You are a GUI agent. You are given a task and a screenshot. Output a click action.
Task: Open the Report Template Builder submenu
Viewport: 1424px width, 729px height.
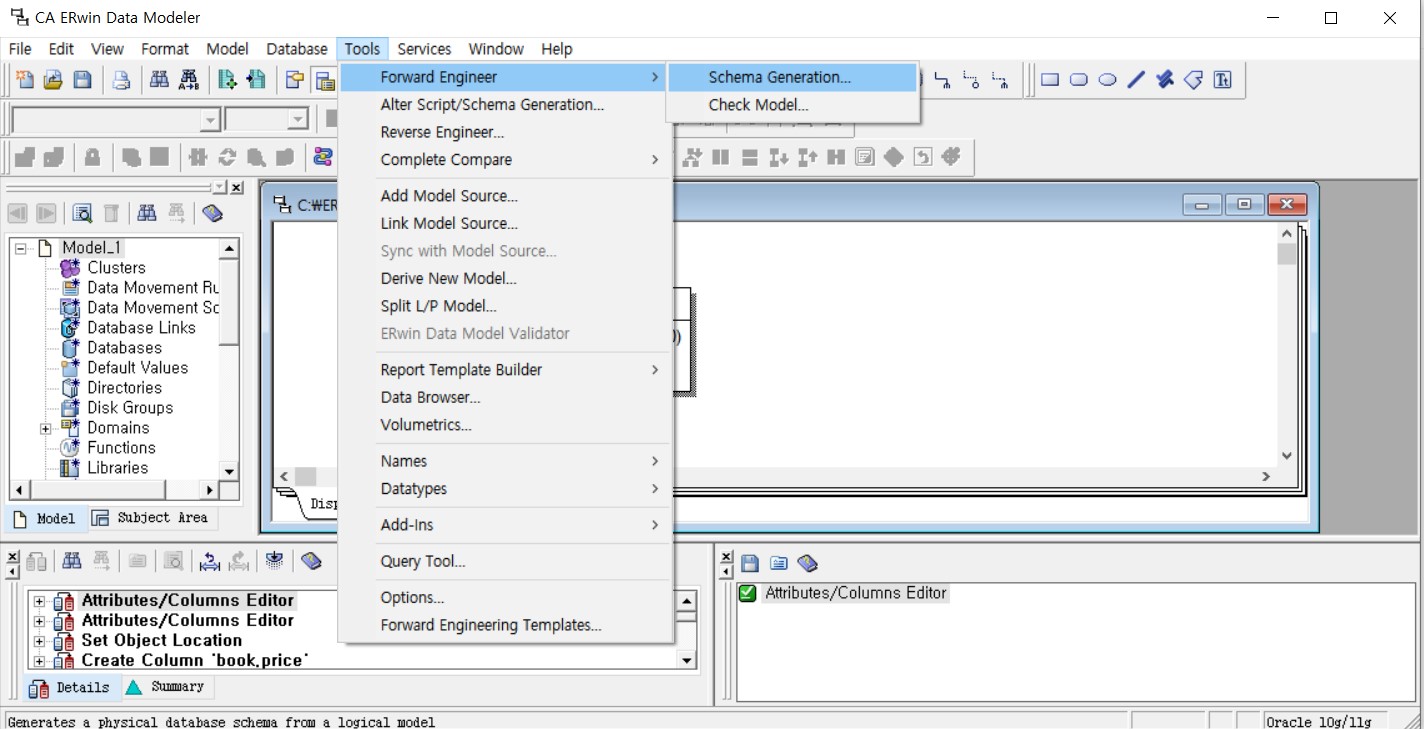click(505, 370)
